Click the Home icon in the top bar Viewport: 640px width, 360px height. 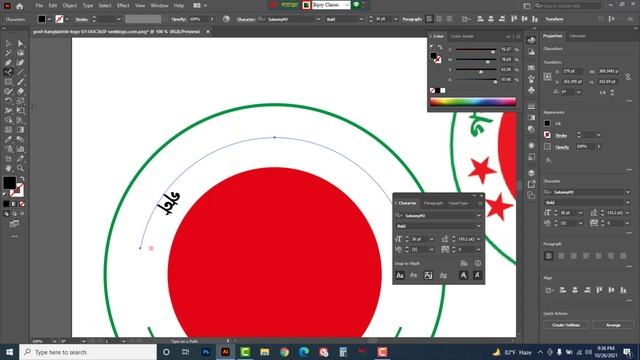tap(19, 6)
